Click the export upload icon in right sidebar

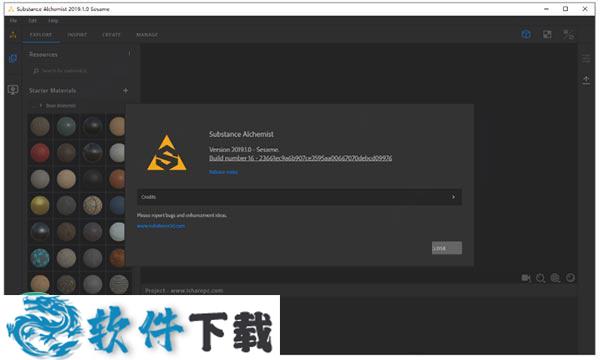point(586,80)
